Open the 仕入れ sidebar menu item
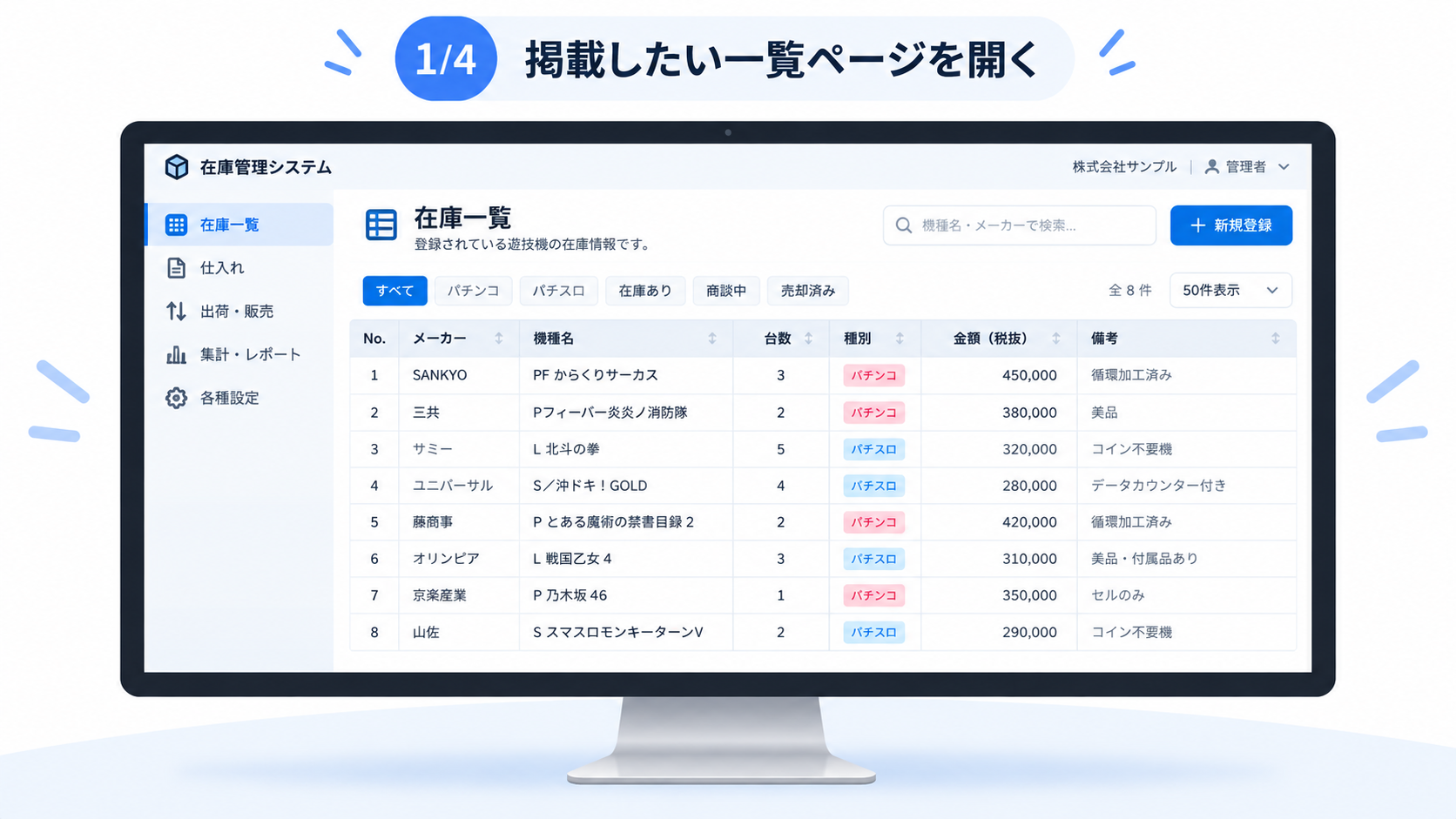1456x819 pixels. point(239,268)
